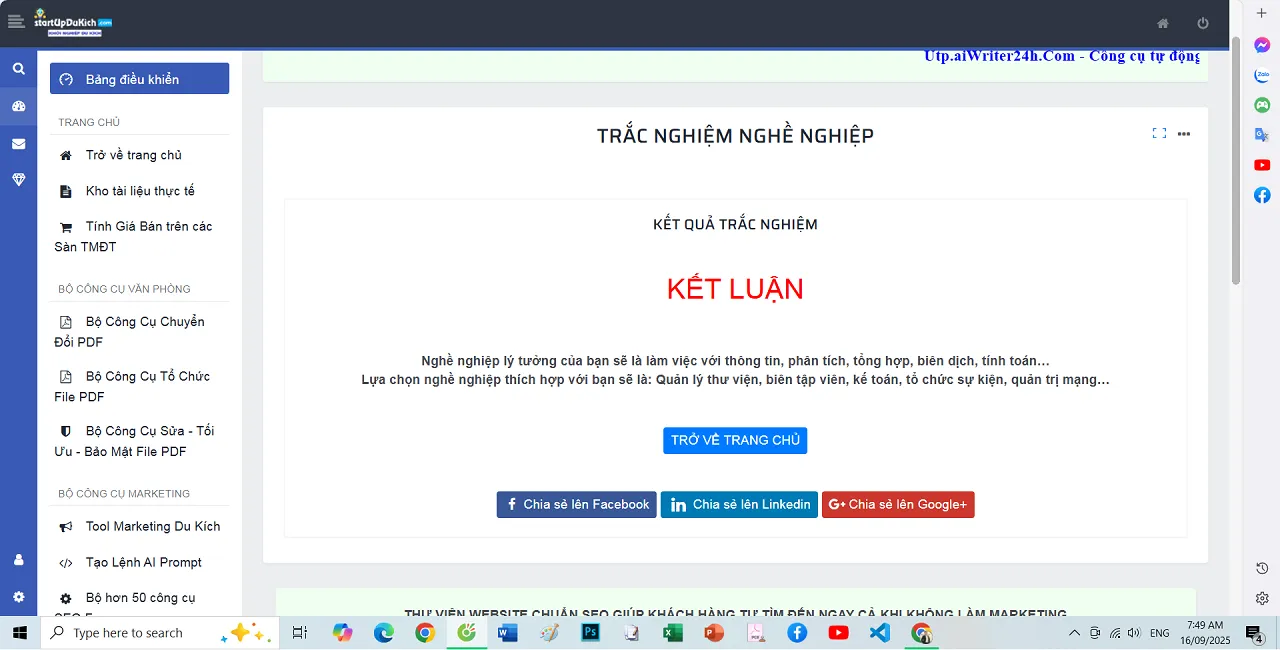Focus the Type here to search box
1280x650 pixels.
160,633
